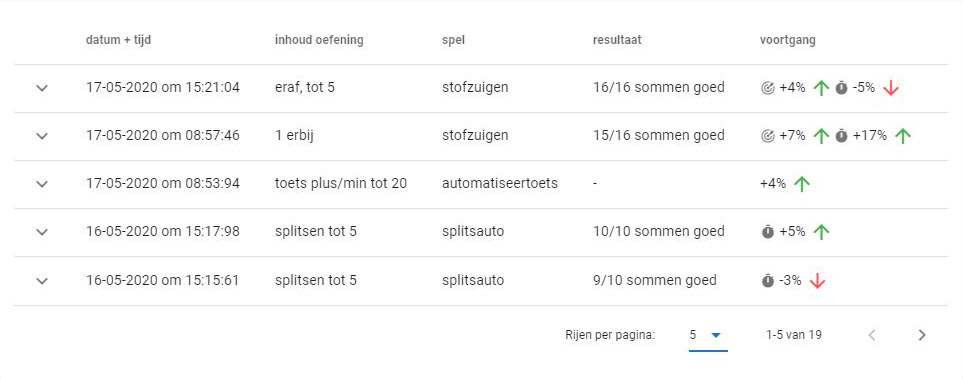The height and width of the screenshot is (379, 963).
Task: Go to next page of results
Action: [x=921, y=335]
